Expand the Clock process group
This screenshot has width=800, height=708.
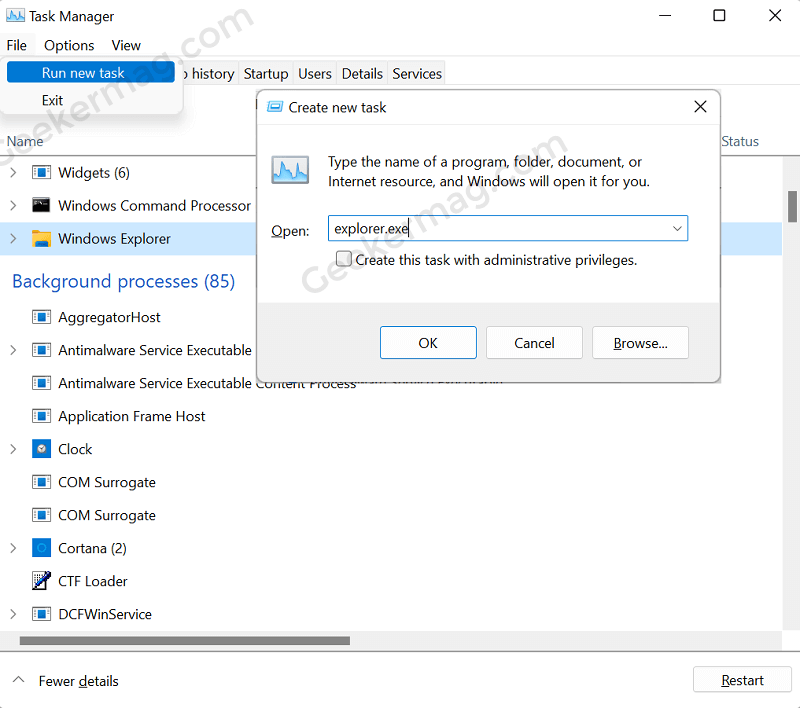pos(13,449)
